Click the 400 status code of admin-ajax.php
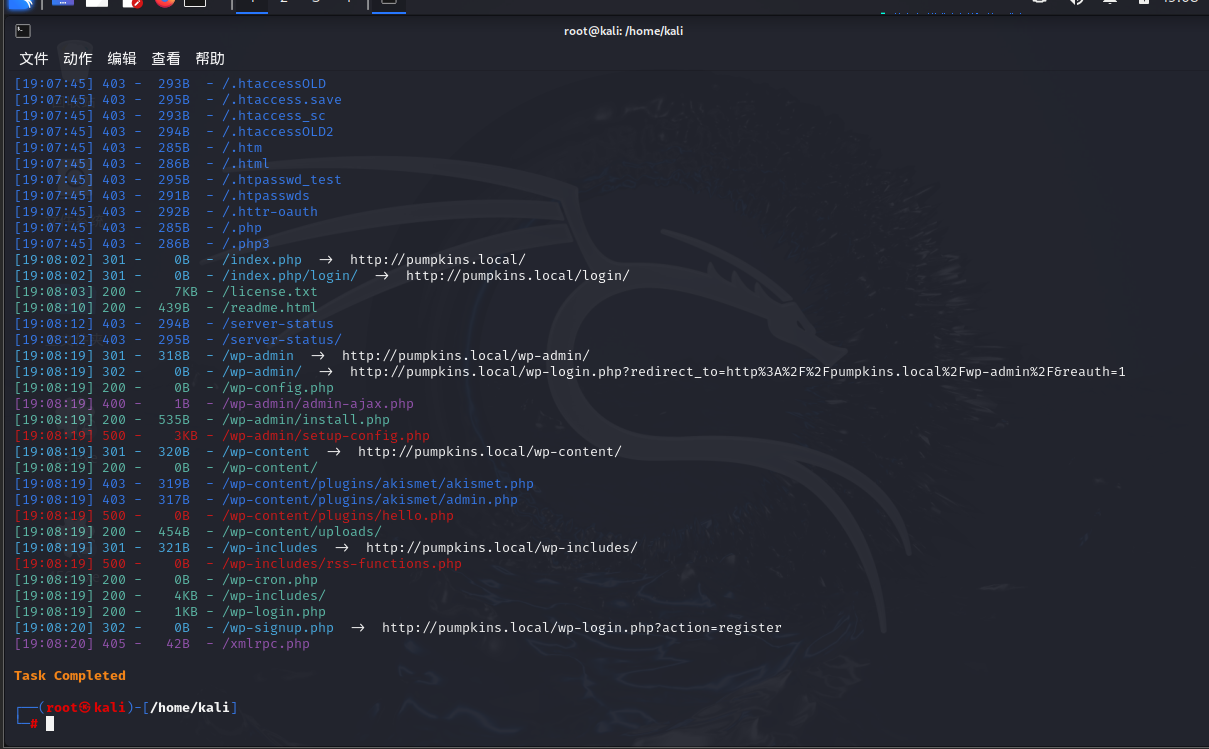The height and width of the screenshot is (749, 1209). click(x=114, y=404)
